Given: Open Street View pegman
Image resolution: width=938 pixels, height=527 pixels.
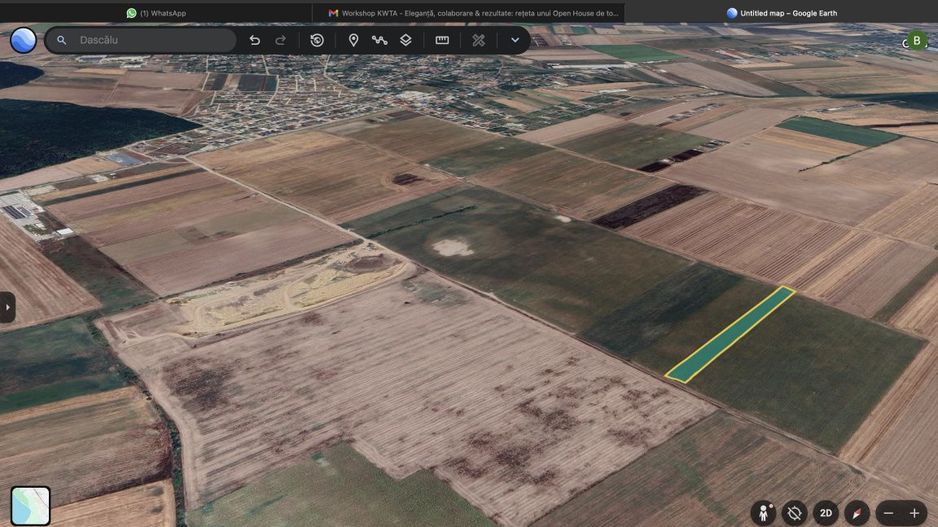Looking at the screenshot, I should (x=763, y=513).
